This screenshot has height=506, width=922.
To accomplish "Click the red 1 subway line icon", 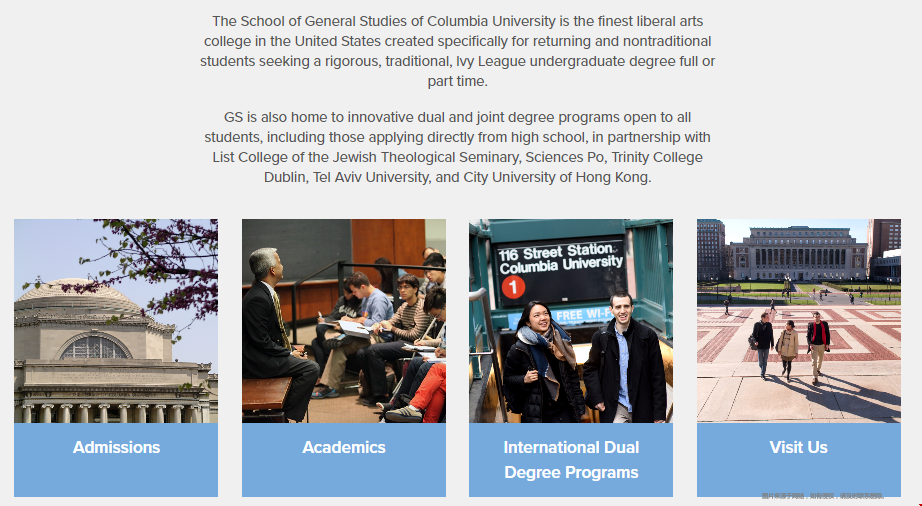I will tap(513, 288).
